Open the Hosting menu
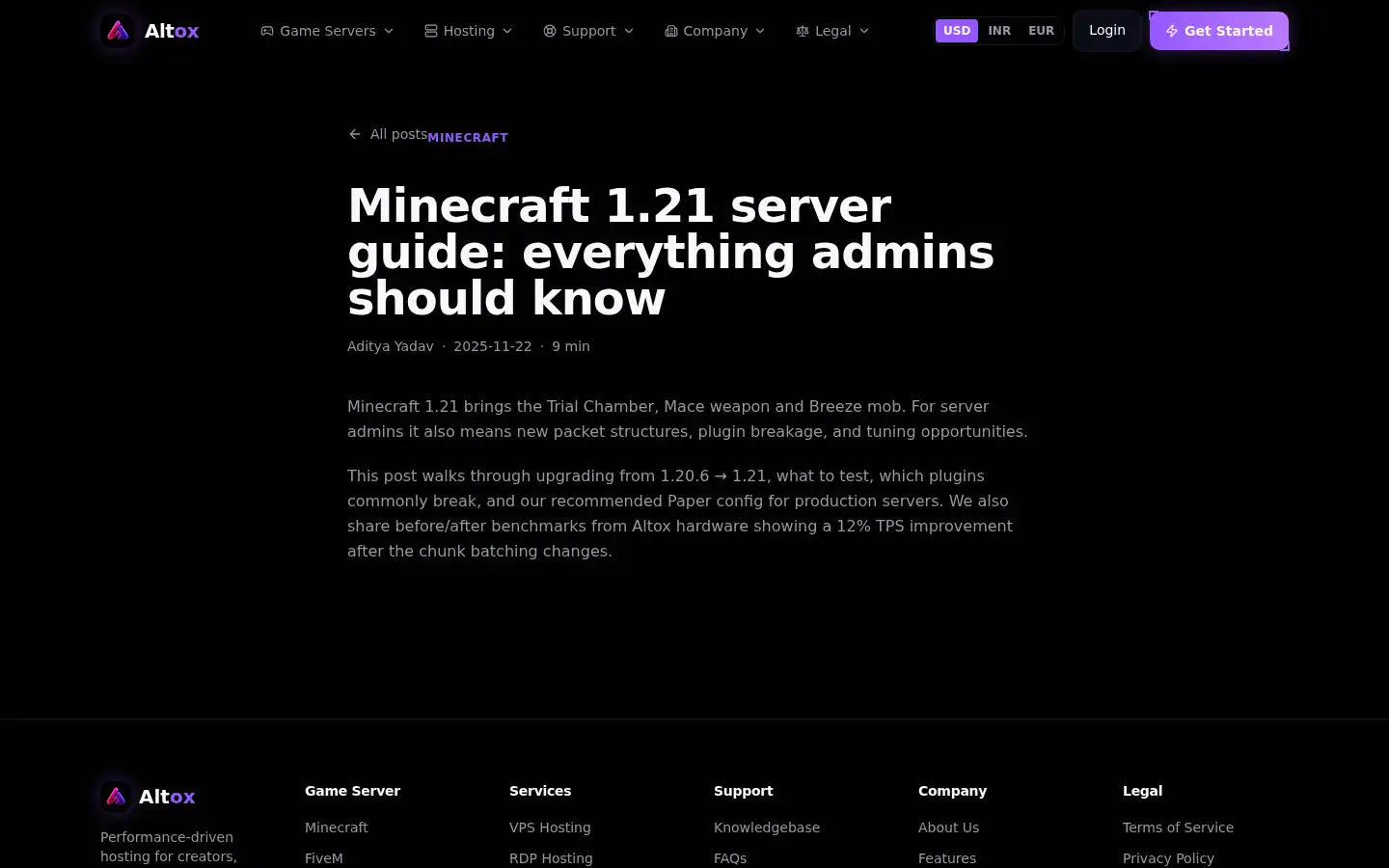 tap(469, 31)
